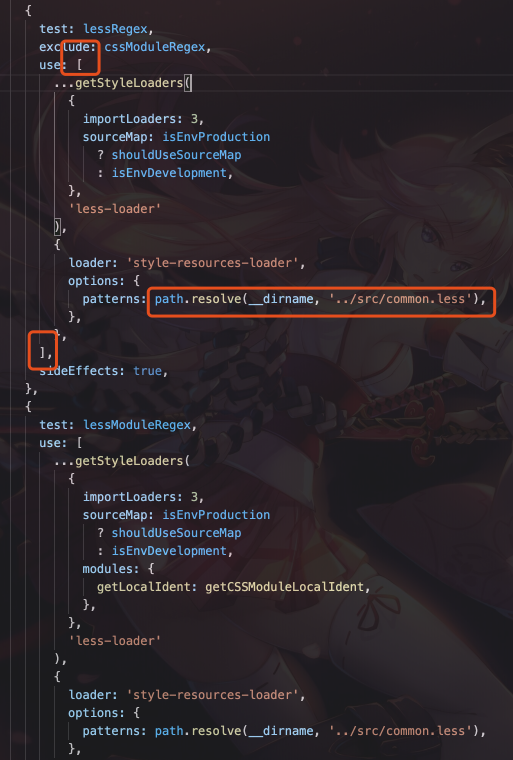Click the bottom '../src/common.less' path string
Viewport: 513px width, 760px height.
401,730
